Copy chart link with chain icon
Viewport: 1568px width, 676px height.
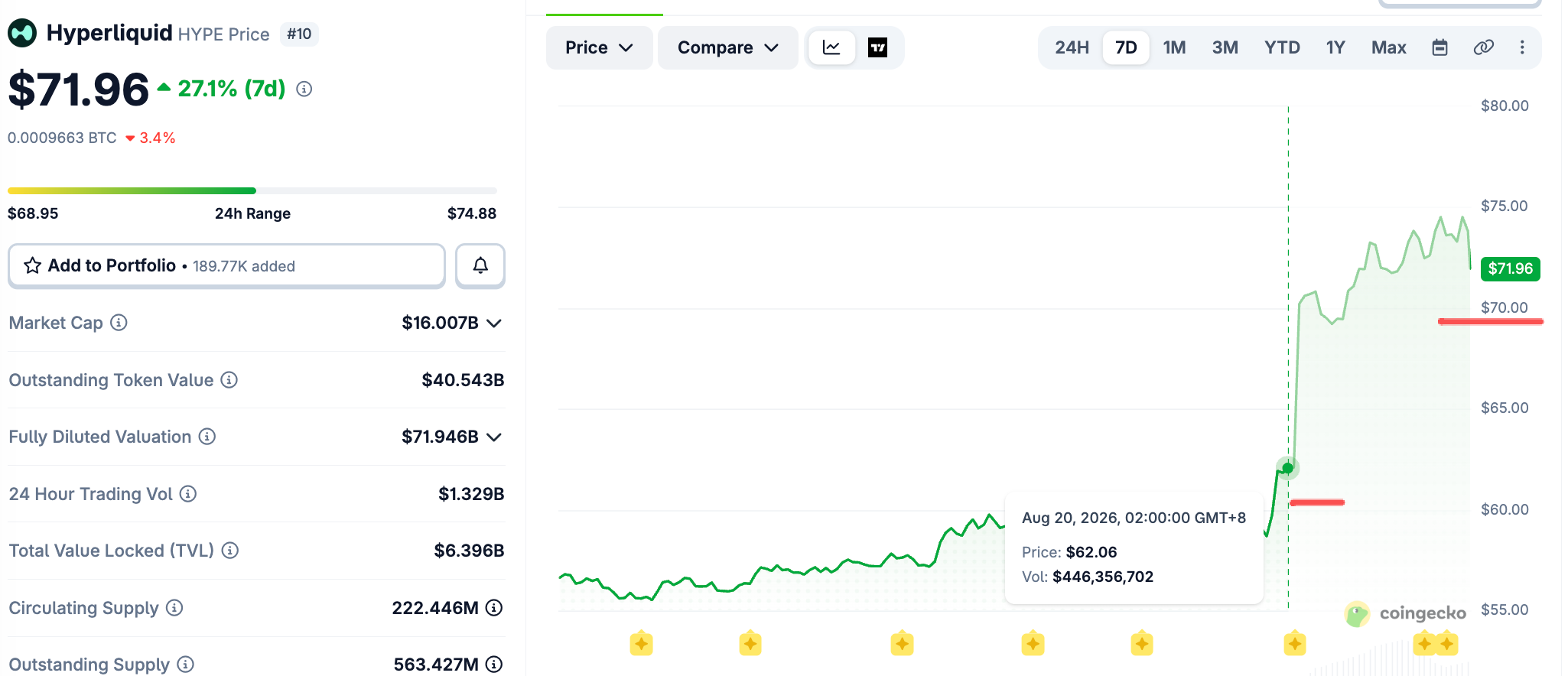coord(1484,47)
